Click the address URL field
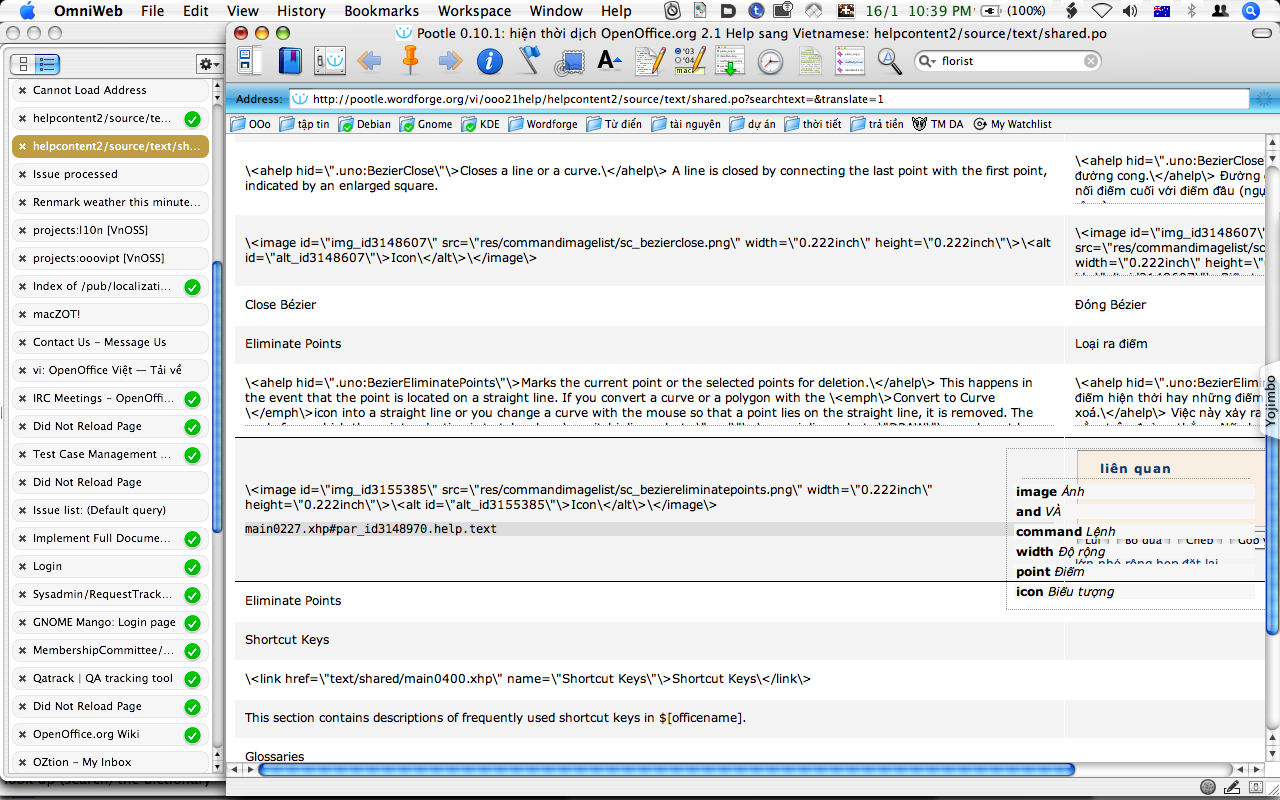Image resolution: width=1280 pixels, height=800 pixels. click(x=769, y=99)
